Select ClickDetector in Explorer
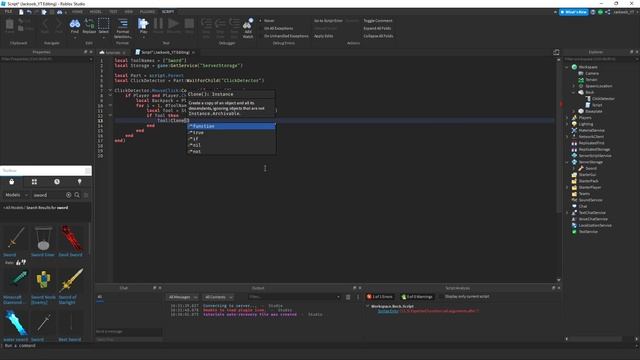This screenshot has height=360, width=640. click(x=603, y=99)
